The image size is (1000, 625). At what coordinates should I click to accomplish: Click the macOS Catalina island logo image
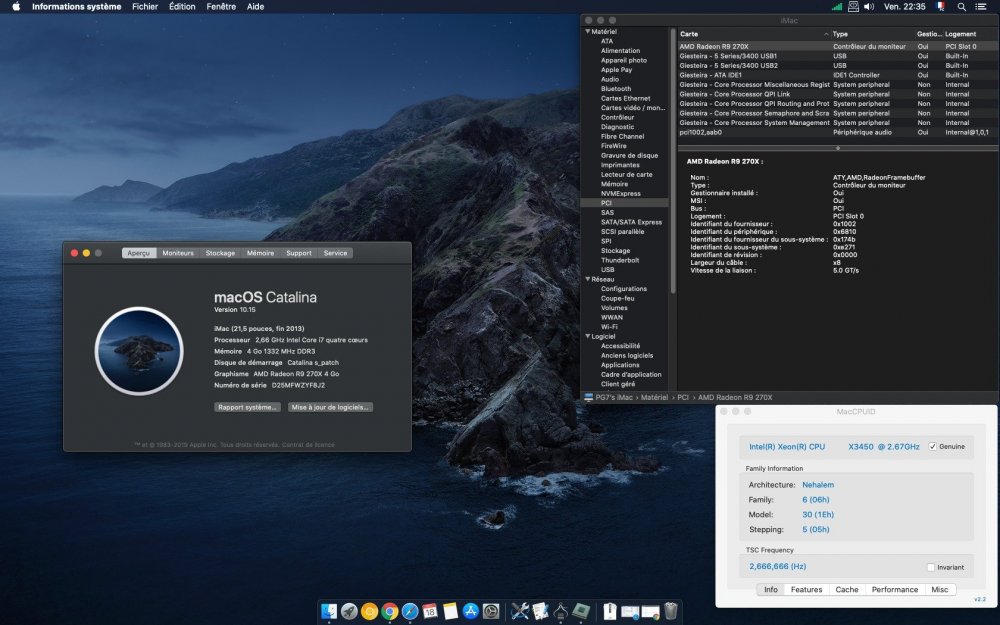[139, 351]
